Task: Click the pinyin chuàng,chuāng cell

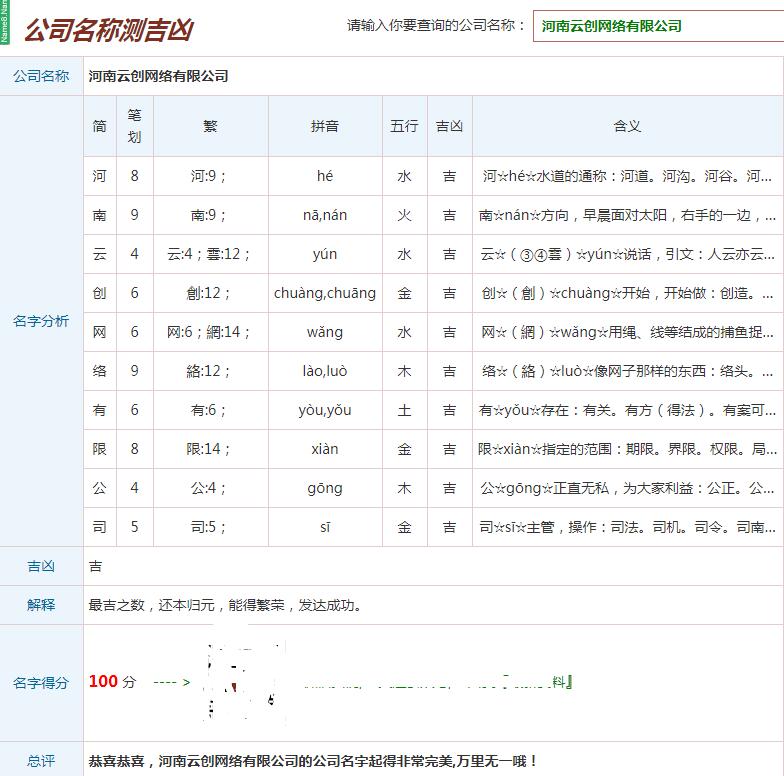Action: 325,293
